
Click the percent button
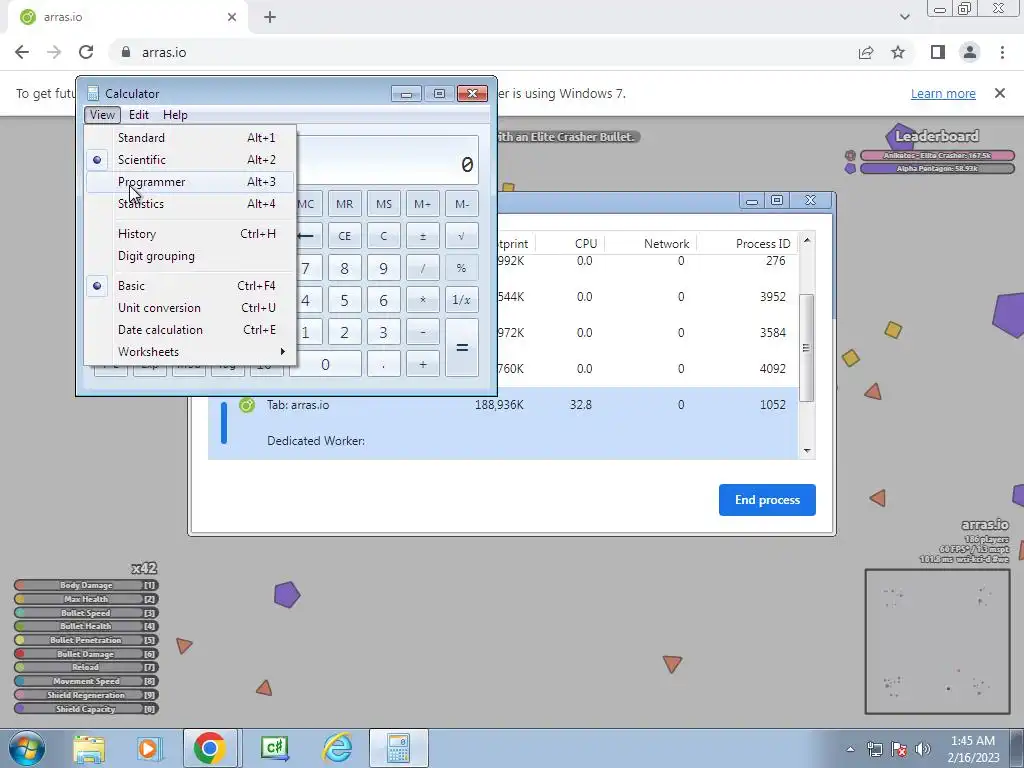tap(462, 268)
